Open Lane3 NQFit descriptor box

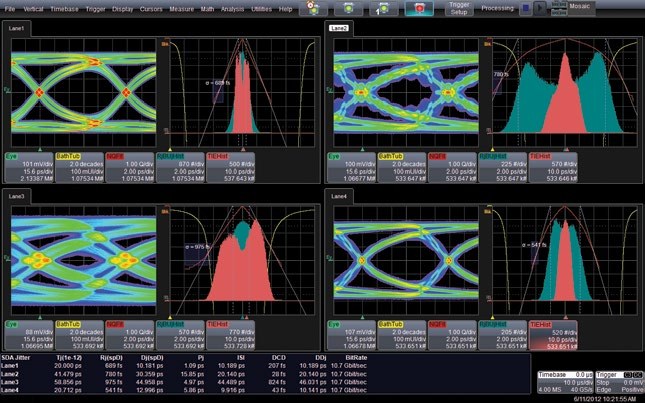click(130, 336)
